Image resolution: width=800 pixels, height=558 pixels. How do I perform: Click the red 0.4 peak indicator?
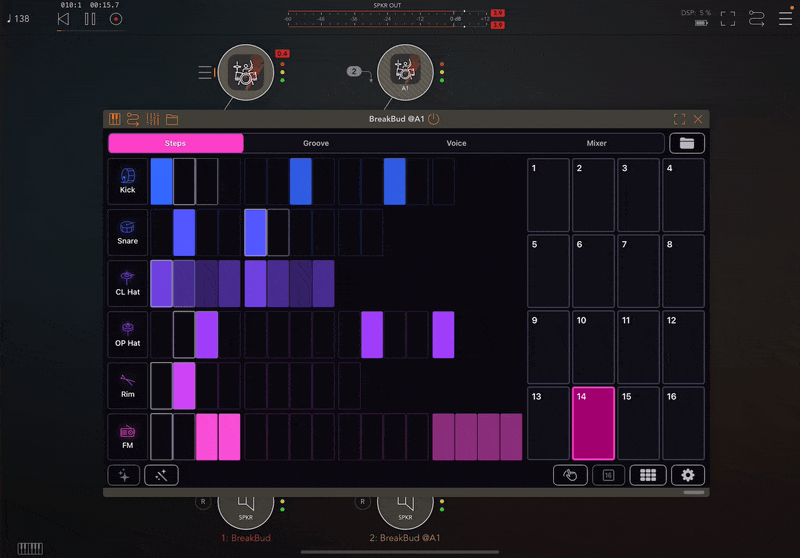click(x=282, y=54)
